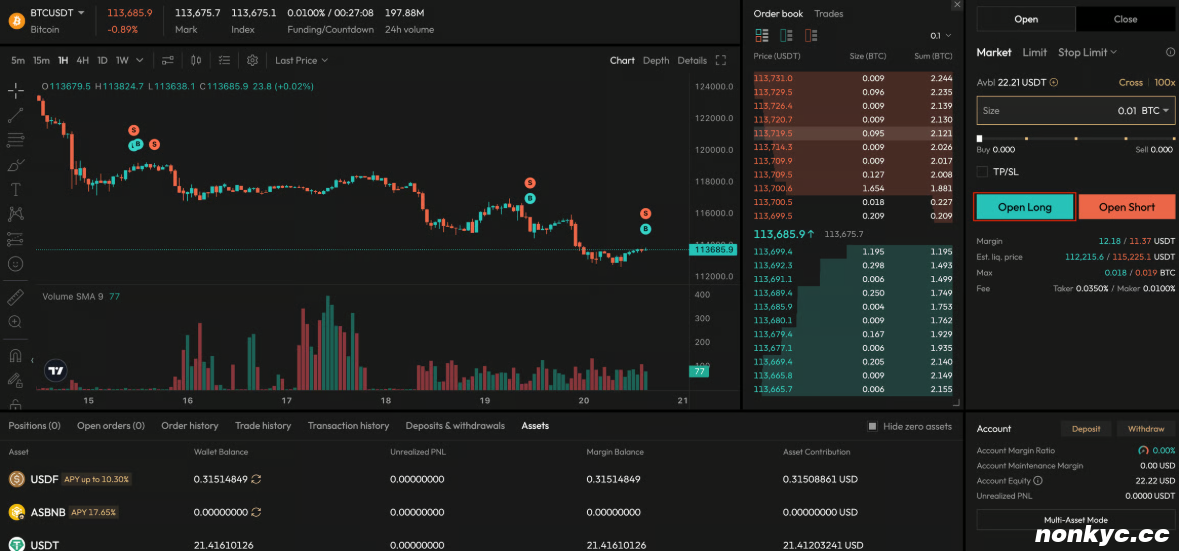Open the checklist icon in chart toolbar
Viewport: 1179px width, 551px height.
[x=224, y=60]
